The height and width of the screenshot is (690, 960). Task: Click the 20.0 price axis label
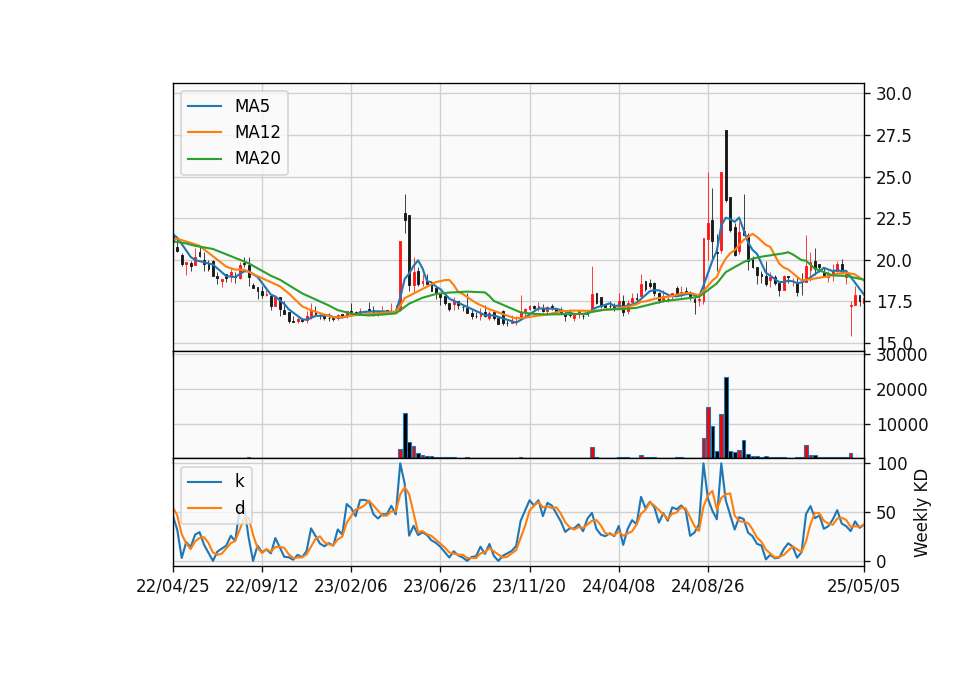894,261
